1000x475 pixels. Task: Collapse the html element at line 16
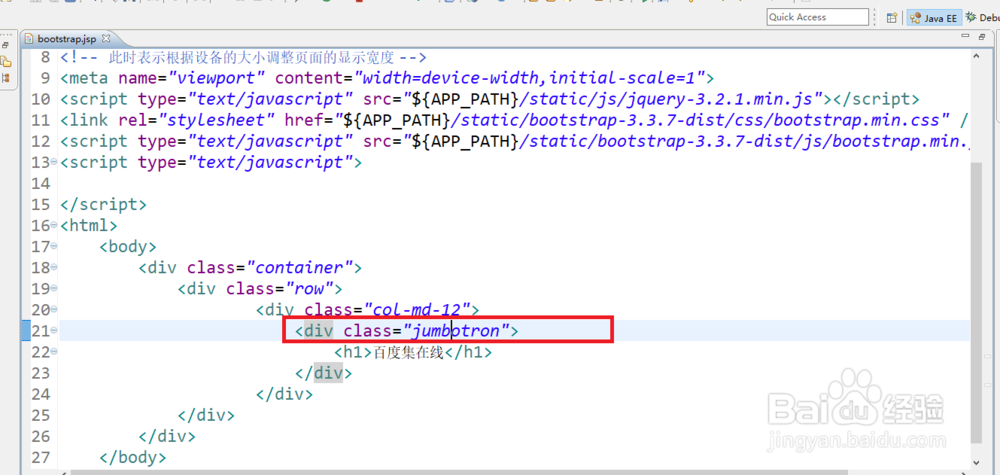pos(54,226)
